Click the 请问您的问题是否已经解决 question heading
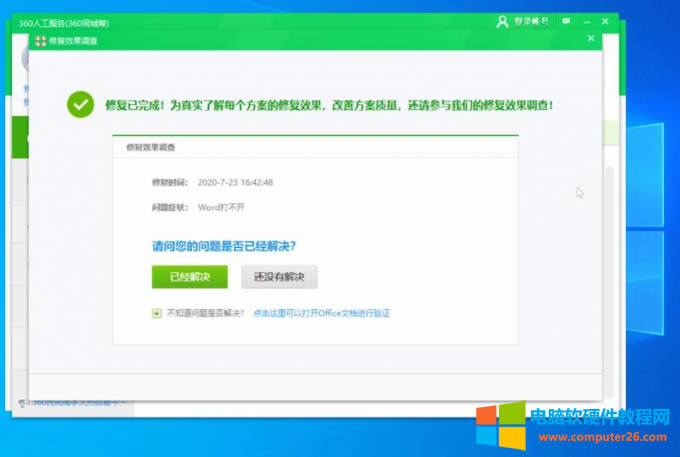This screenshot has width=680, height=457. pos(223,246)
